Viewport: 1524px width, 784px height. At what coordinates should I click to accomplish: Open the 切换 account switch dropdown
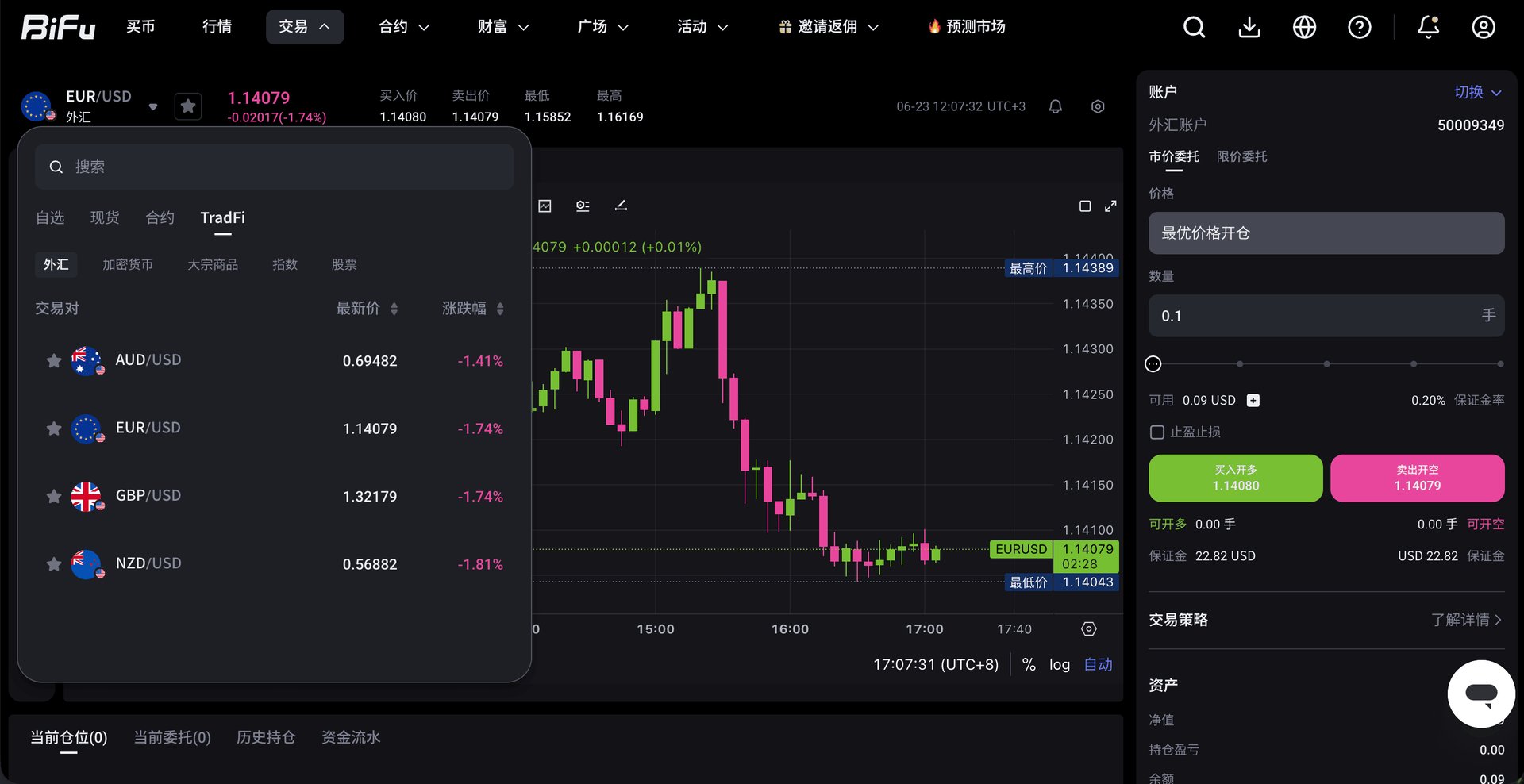coord(1477,92)
